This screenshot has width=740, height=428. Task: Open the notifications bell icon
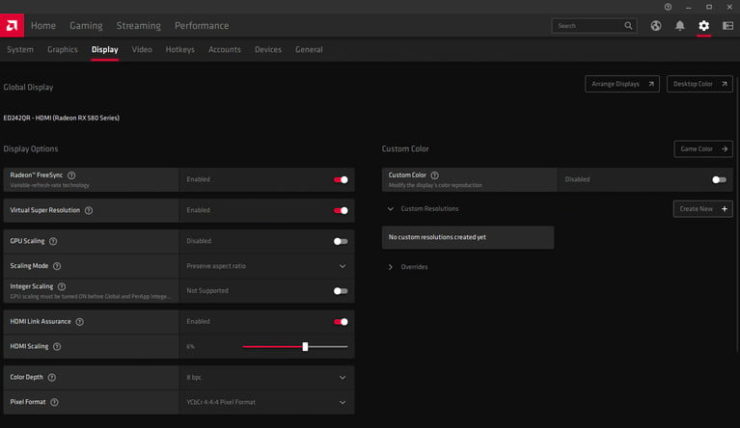[x=680, y=26]
